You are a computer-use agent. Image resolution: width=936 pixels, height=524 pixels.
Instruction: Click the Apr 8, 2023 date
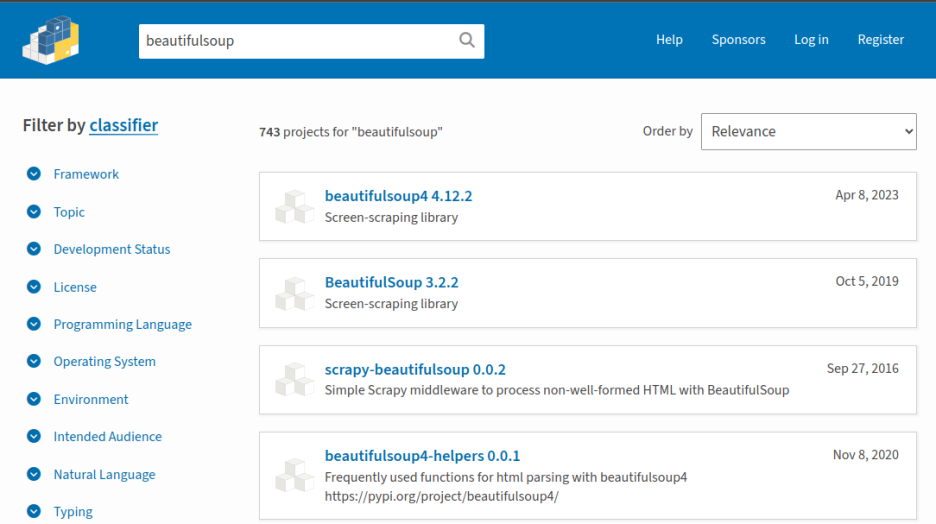pyautogui.click(x=867, y=195)
